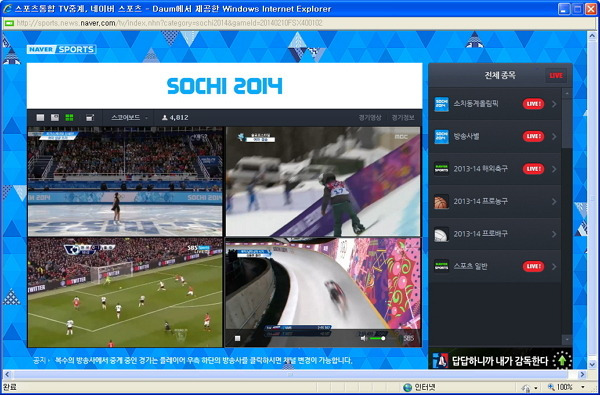Click the Sochi icon beside 방송사별
The width and height of the screenshot is (600, 395).
pyautogui.click(x=441, y=137)
